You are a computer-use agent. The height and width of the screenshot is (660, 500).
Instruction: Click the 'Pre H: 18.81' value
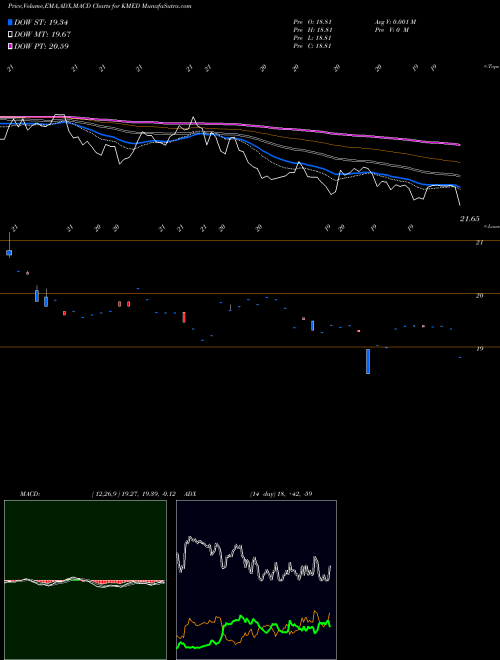click(x=313, y=30)
